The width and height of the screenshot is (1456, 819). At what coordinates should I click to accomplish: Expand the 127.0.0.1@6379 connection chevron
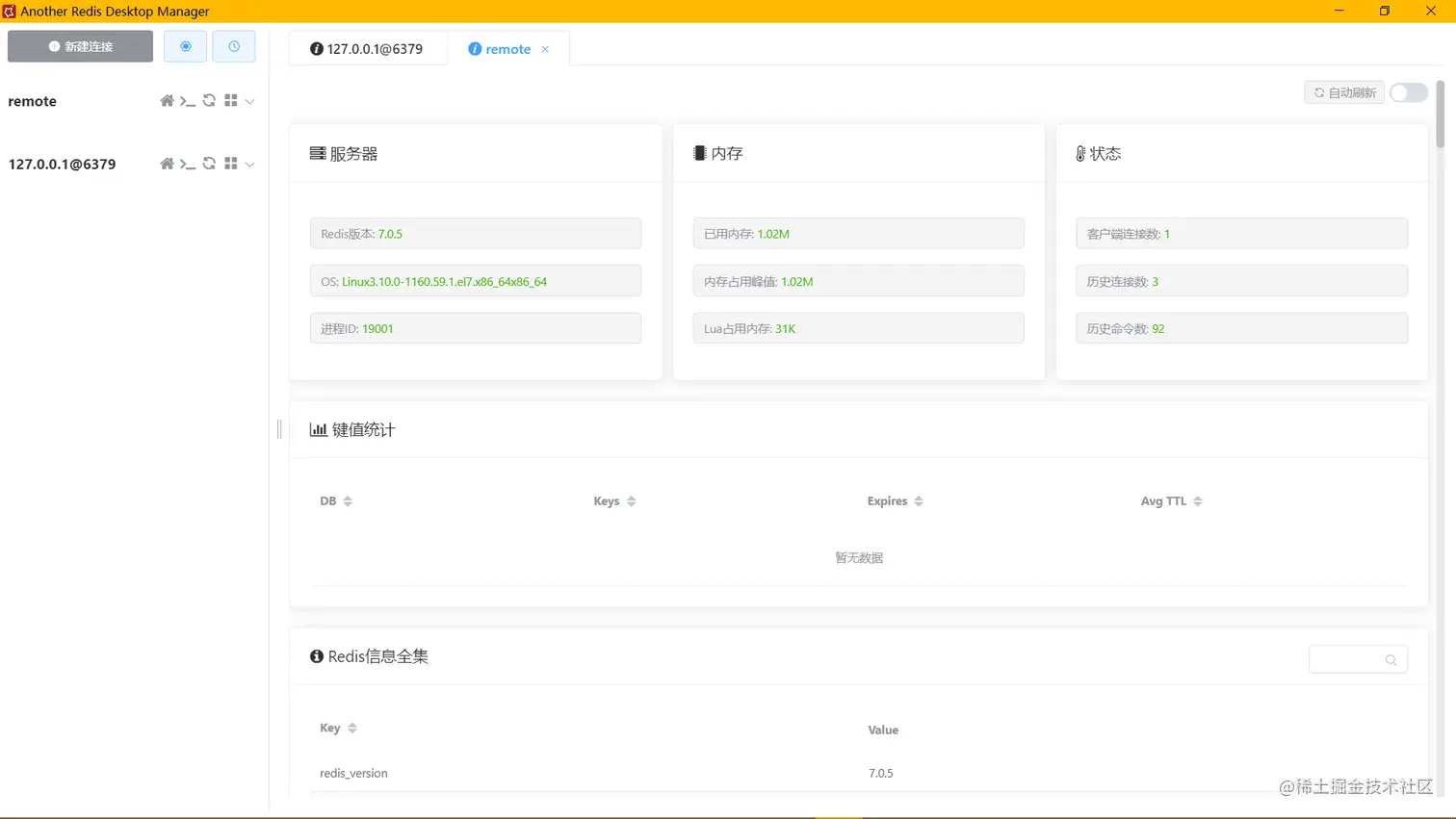coord(249,164)
